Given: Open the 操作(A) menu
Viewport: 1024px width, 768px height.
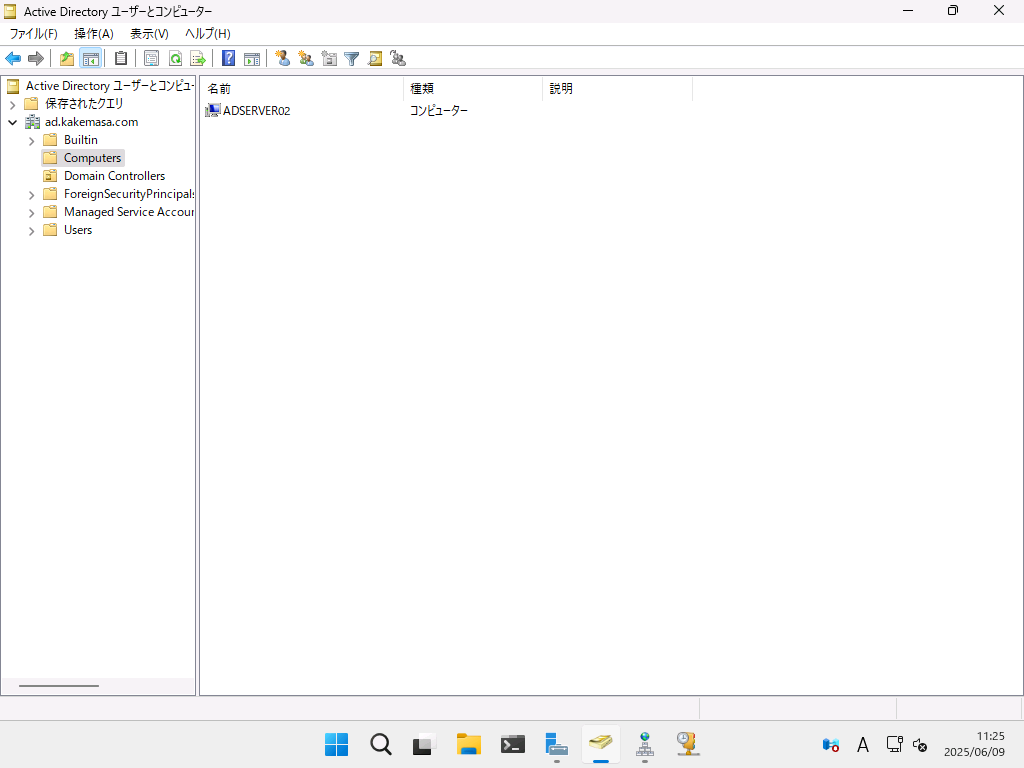Looking at the screenshot, I should [x=94, y=34].
